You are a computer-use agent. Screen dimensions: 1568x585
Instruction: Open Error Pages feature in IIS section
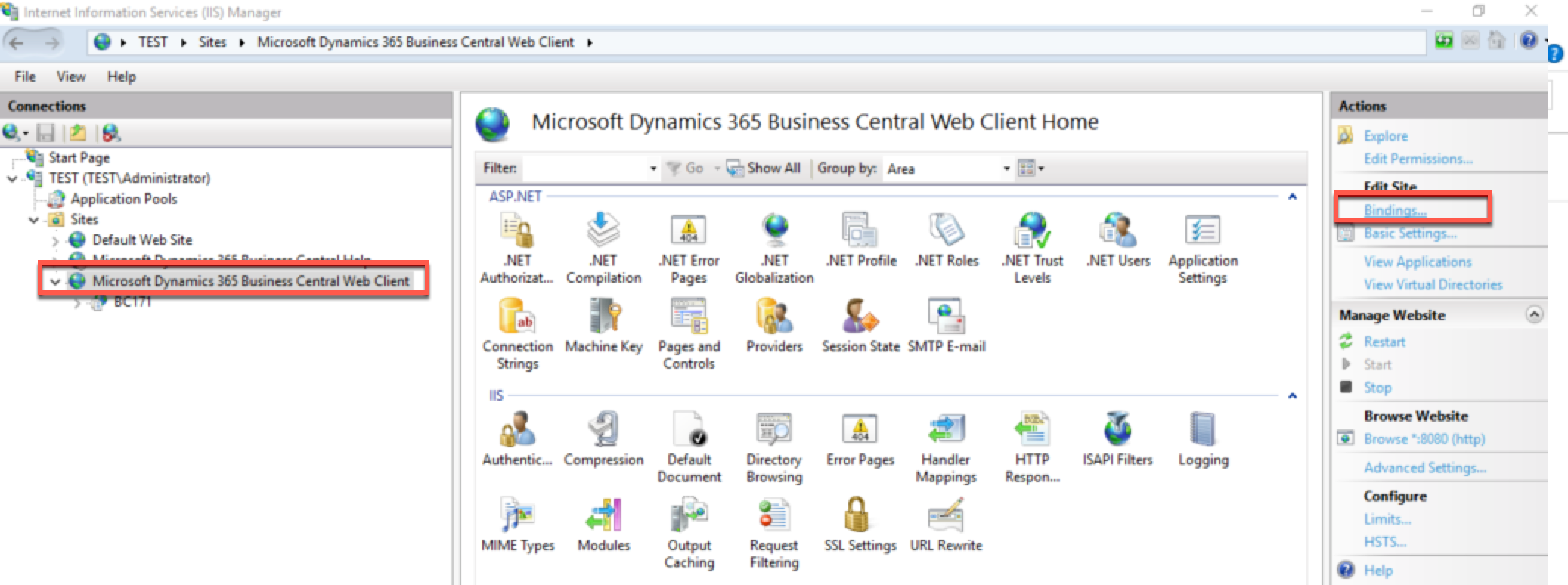[860, 439]
